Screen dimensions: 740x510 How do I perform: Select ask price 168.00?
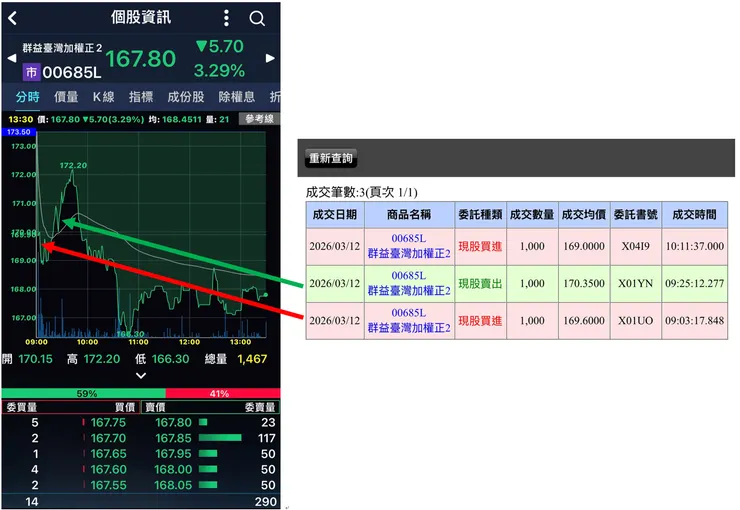point(174,469)
